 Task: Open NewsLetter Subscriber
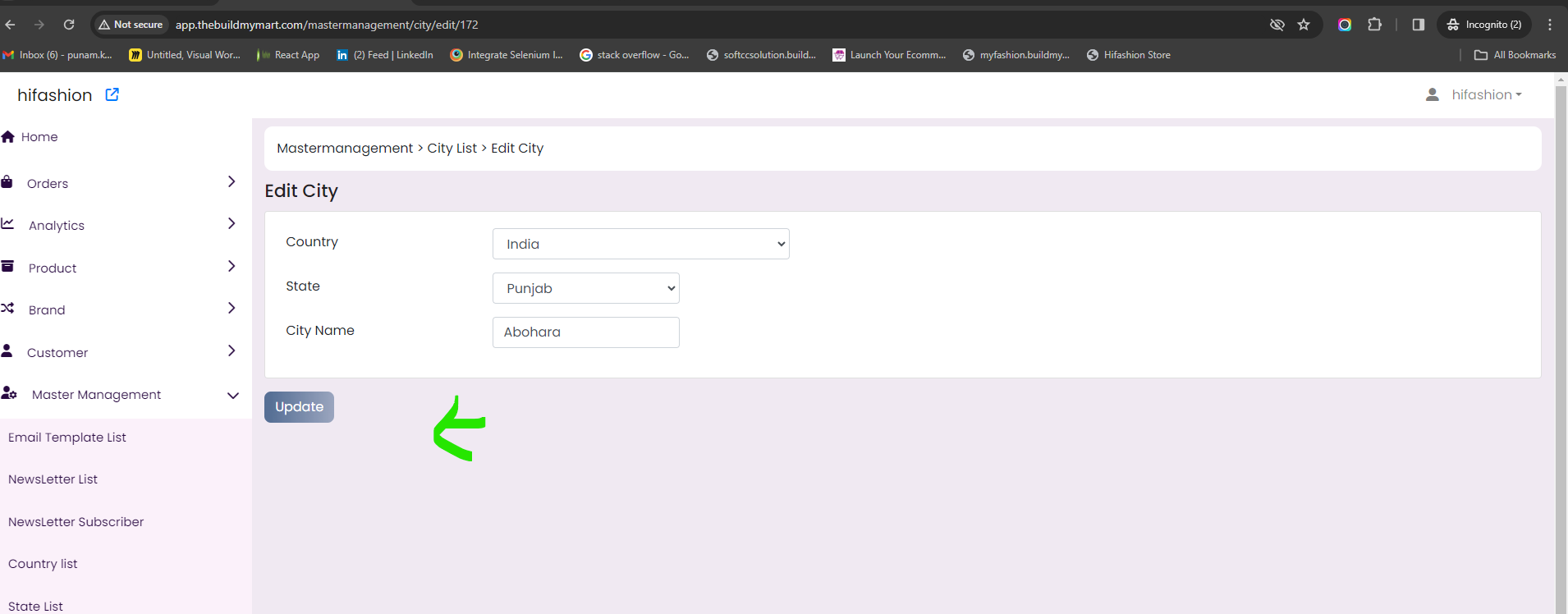tap(76, 522)
